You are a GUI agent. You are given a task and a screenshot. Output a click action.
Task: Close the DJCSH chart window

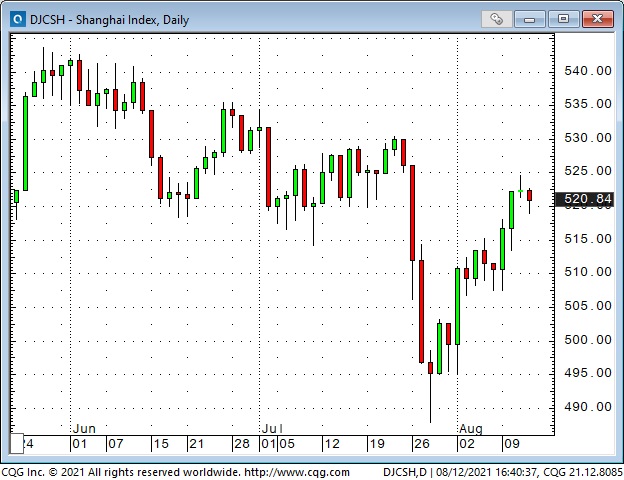(597, 19)
